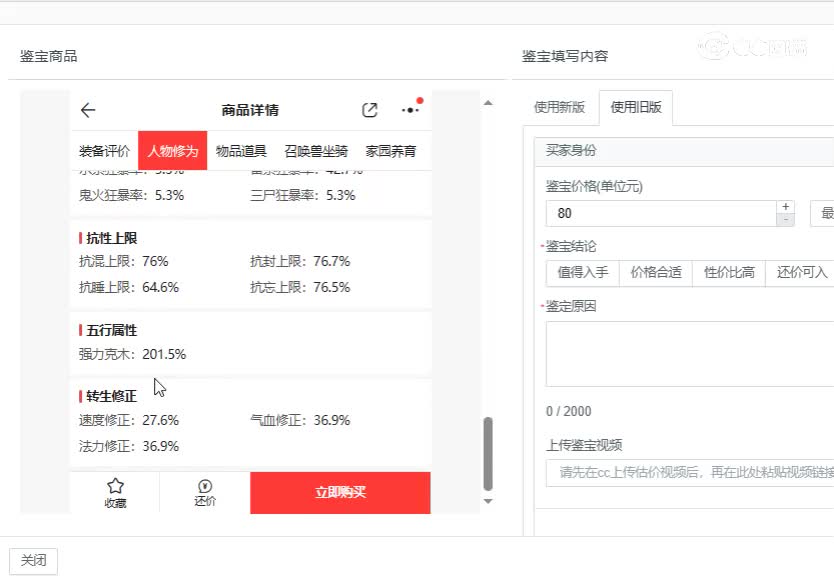Viewport: 834px width, 584px height.
Task: Switch to the 家园养育 tab
Action: pos(391,151)
